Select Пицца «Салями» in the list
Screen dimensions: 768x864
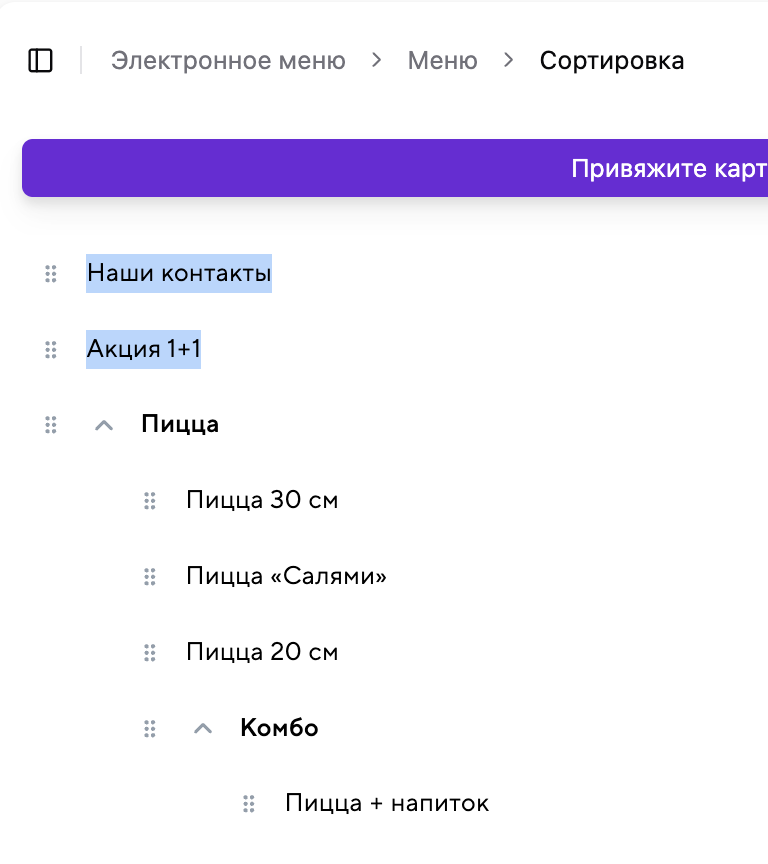[286, 576]
